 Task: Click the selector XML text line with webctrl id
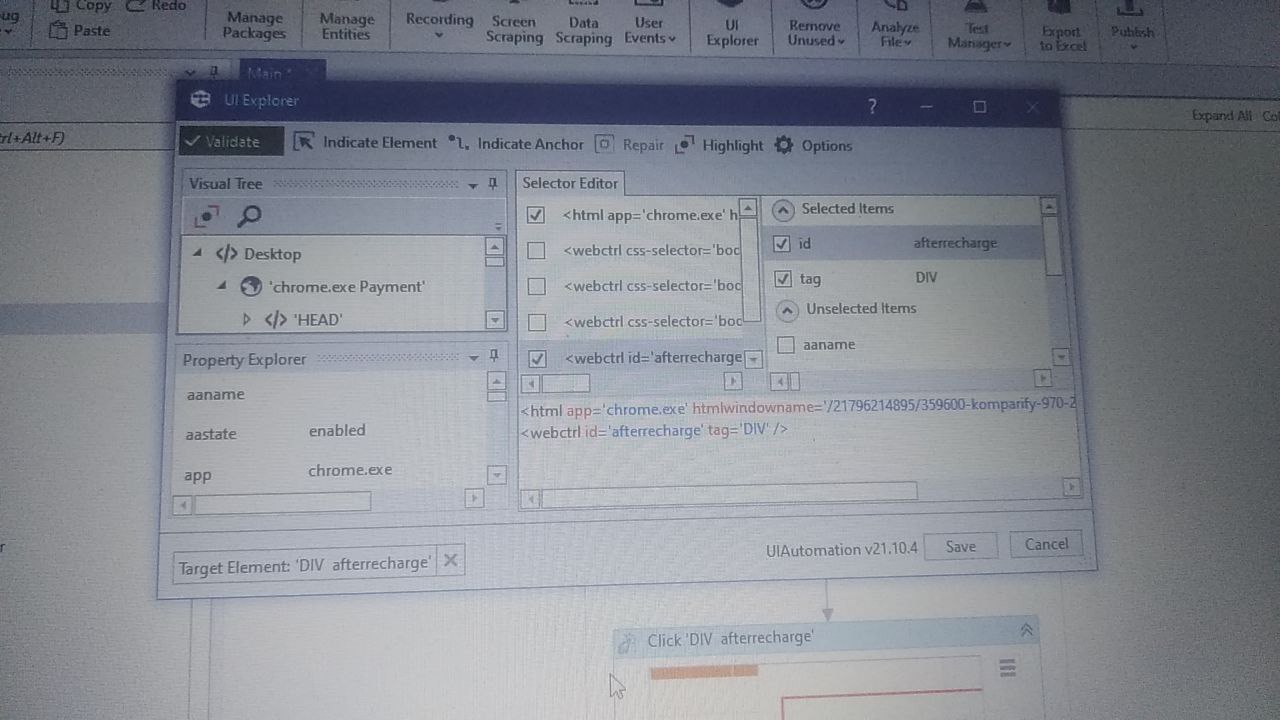coord(654,430)
